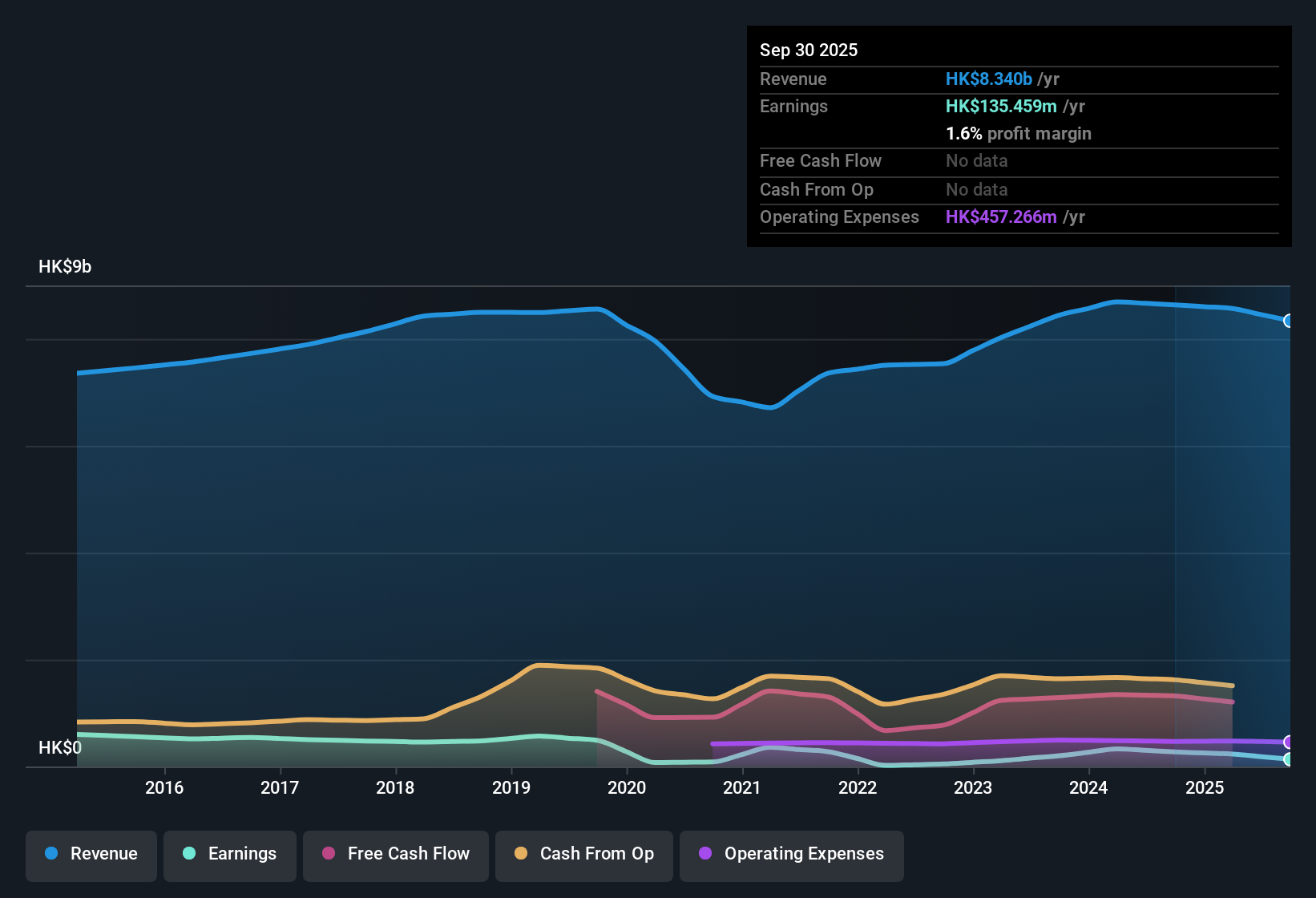Expand the Sep 30 2025 tooltip panel
The width and height of the screenshot is (1316, 898).
point(809,50)
